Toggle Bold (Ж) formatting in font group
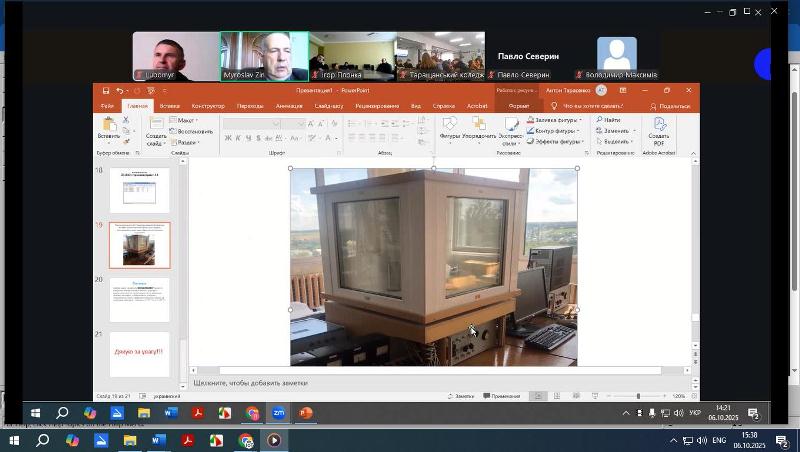The width and height of the screenshot is (800, 452). pyautogui.click(x=228, y=138)
